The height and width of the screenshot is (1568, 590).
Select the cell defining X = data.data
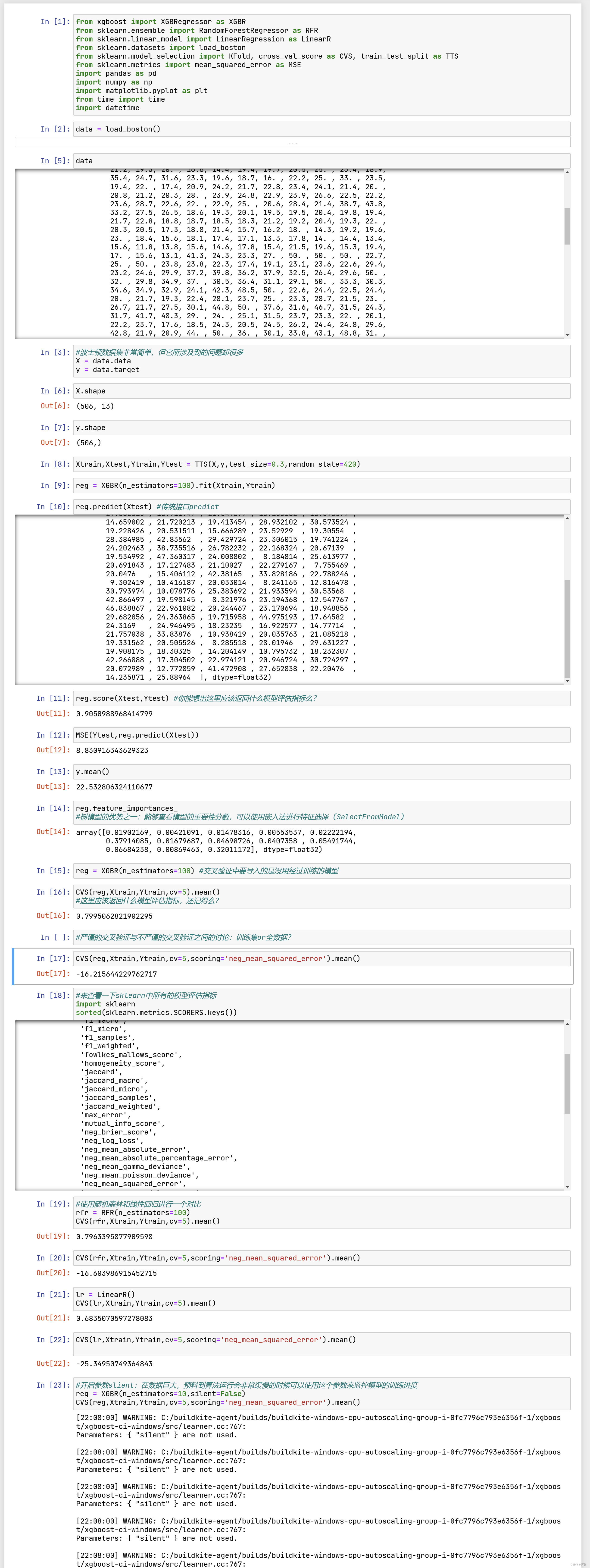(322, 361)
